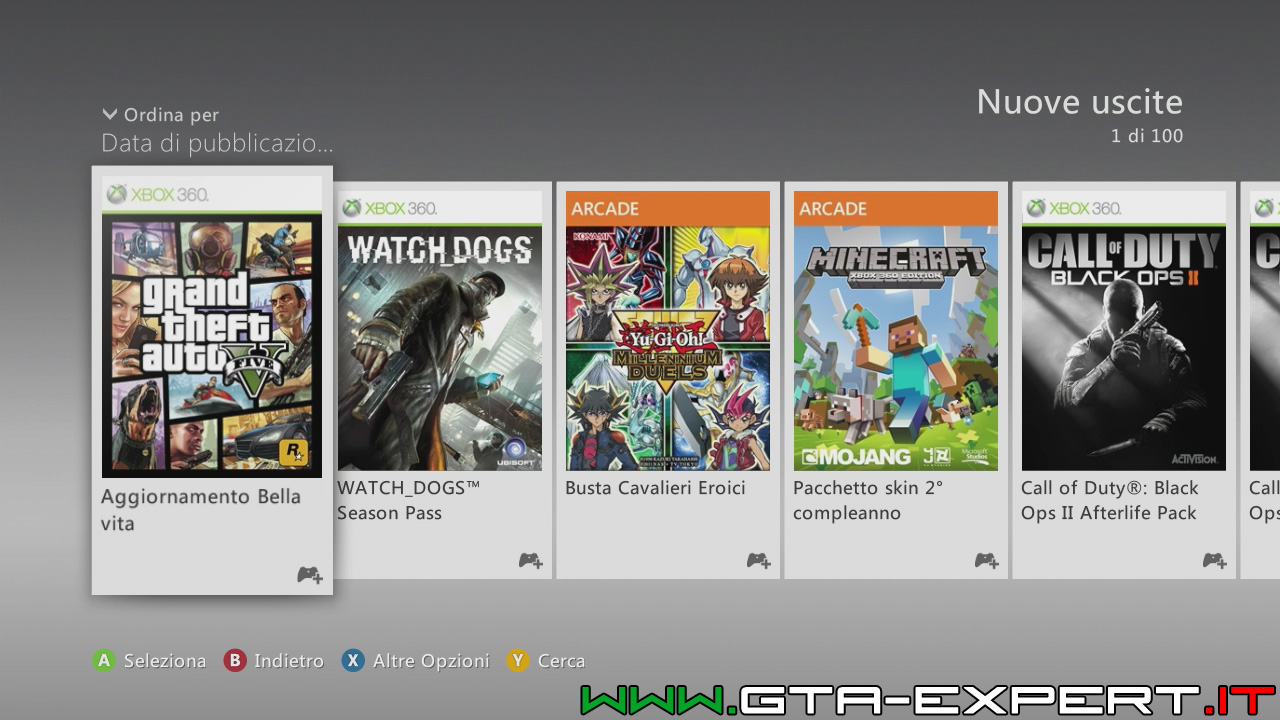Open the Call of Duty Black Ops II cover
The image size is (1280, 720).
coord(1124,348)
